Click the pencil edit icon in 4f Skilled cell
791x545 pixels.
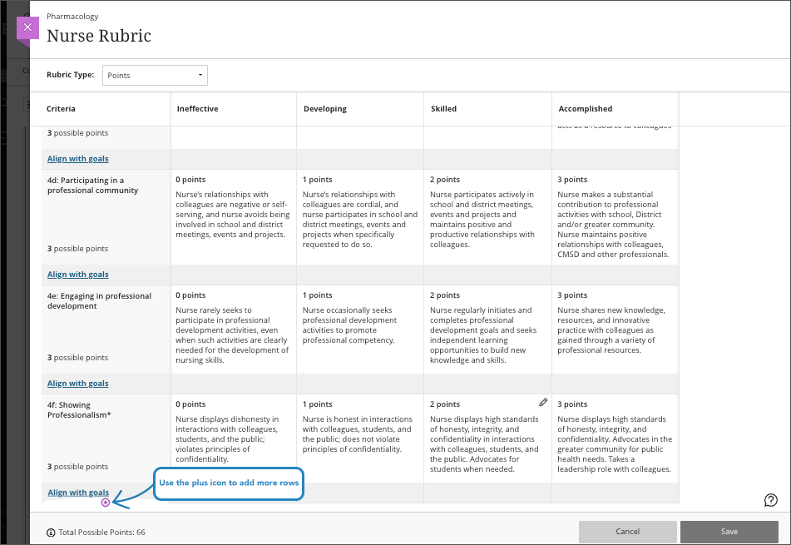point(543,402)
